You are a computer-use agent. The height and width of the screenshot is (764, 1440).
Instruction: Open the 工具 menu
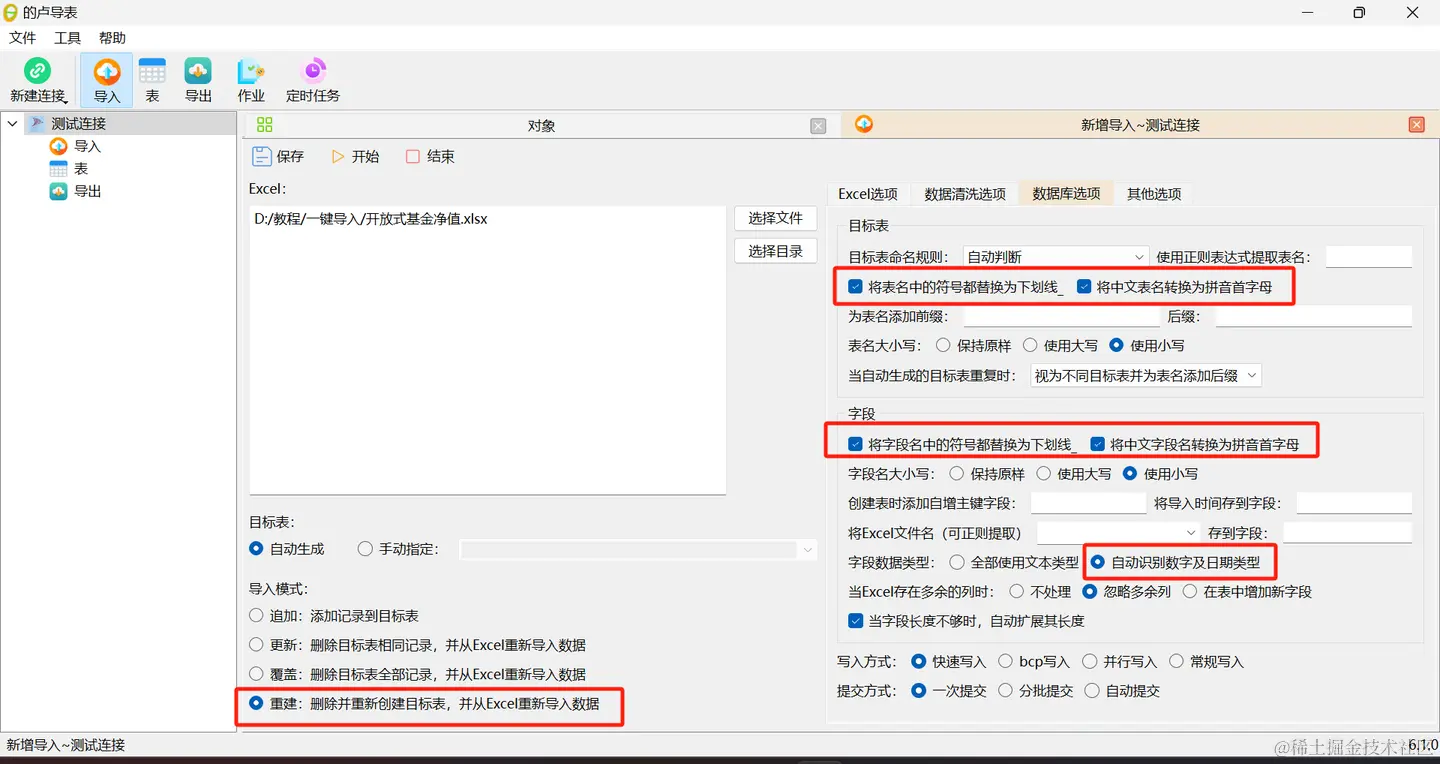pyautogui.click(x=67, y=38)
